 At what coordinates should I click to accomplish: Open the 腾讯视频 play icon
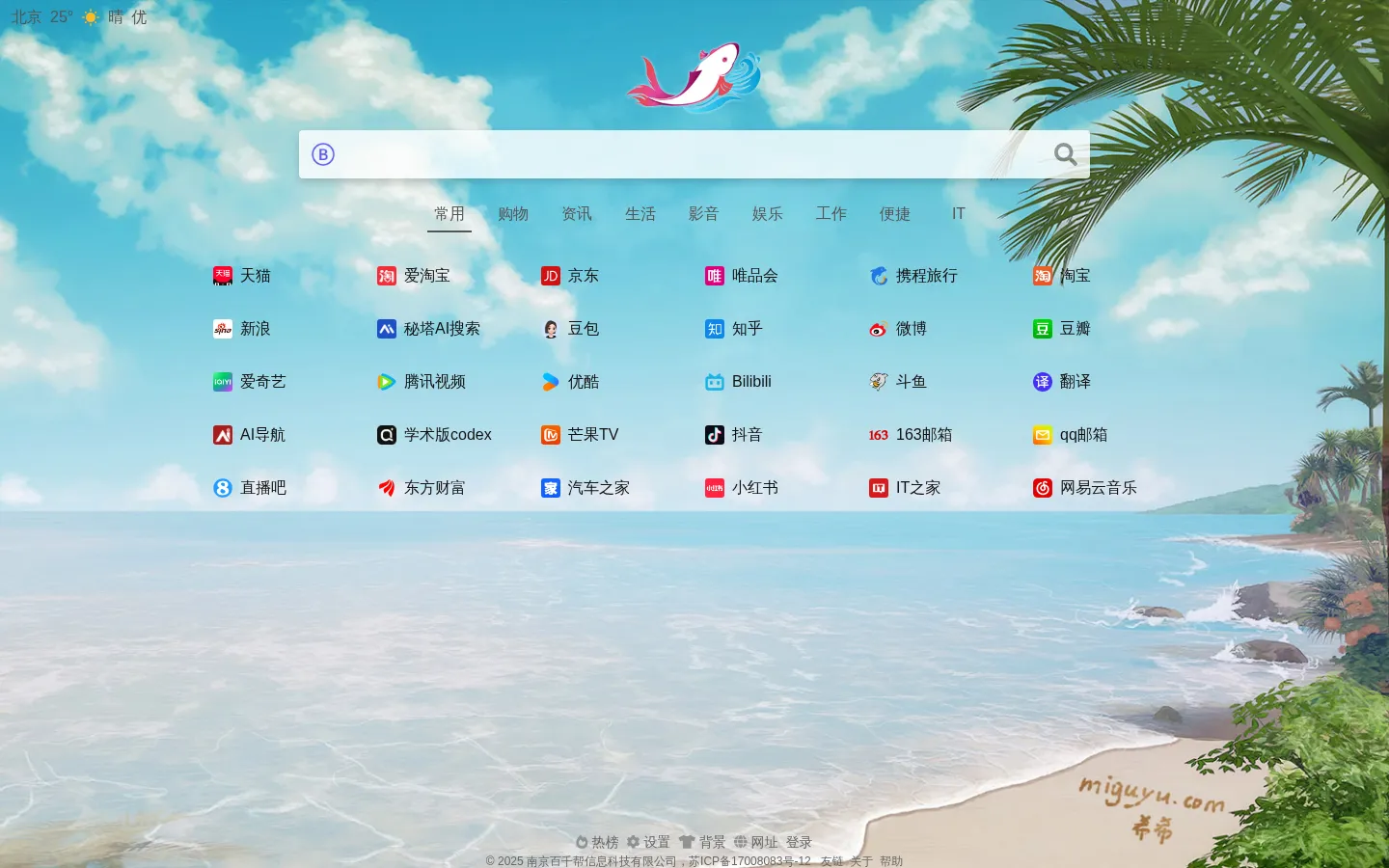(387, 382)
